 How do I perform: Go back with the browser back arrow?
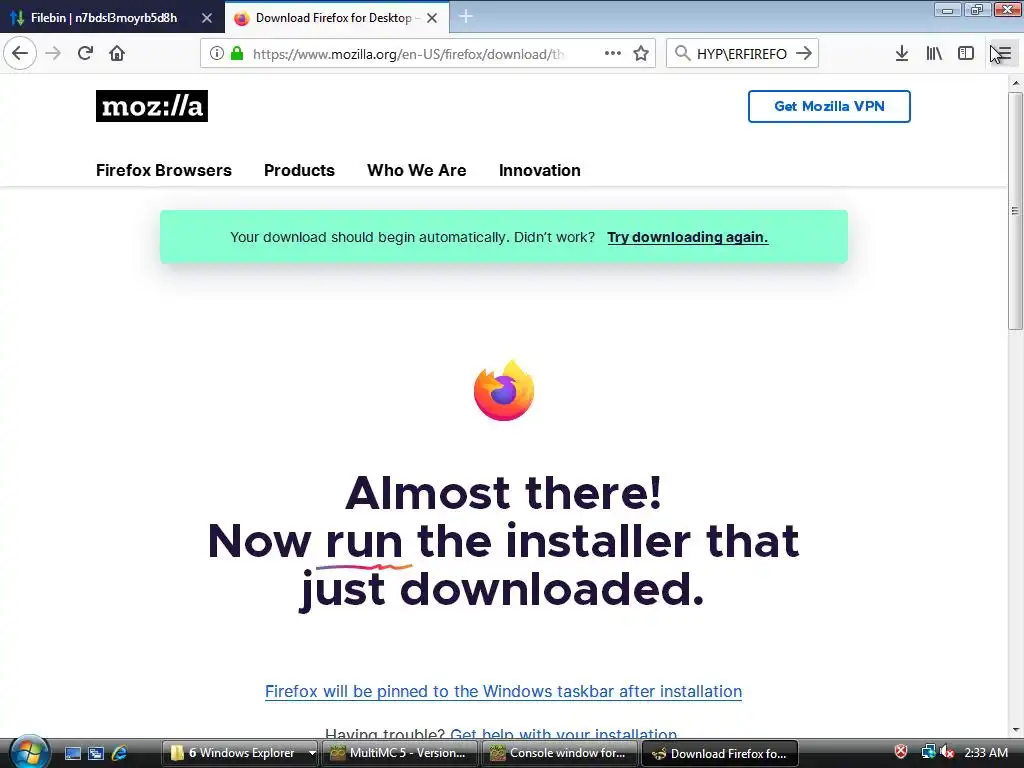(20, 53)
